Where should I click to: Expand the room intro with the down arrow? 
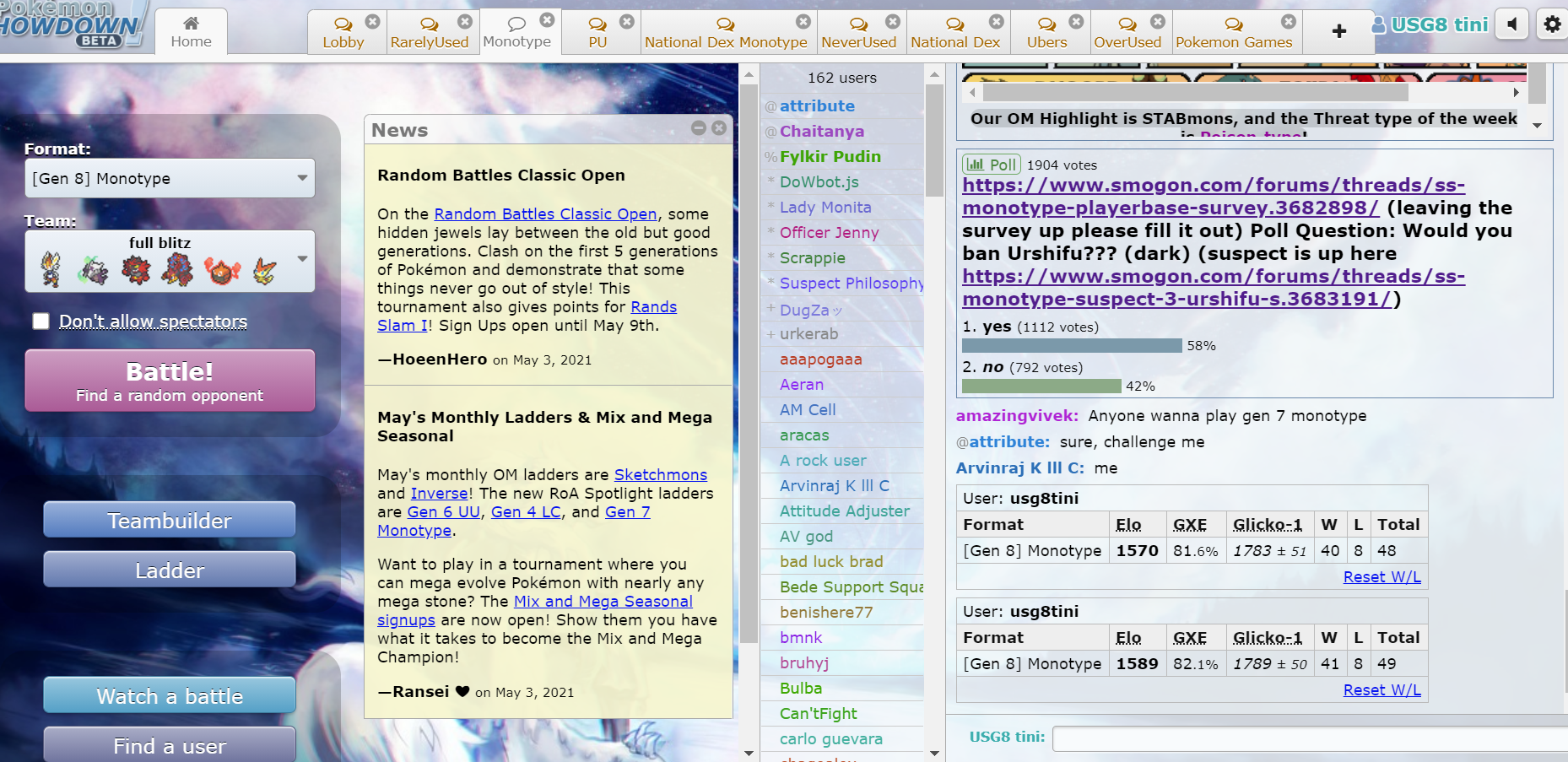1537,125
